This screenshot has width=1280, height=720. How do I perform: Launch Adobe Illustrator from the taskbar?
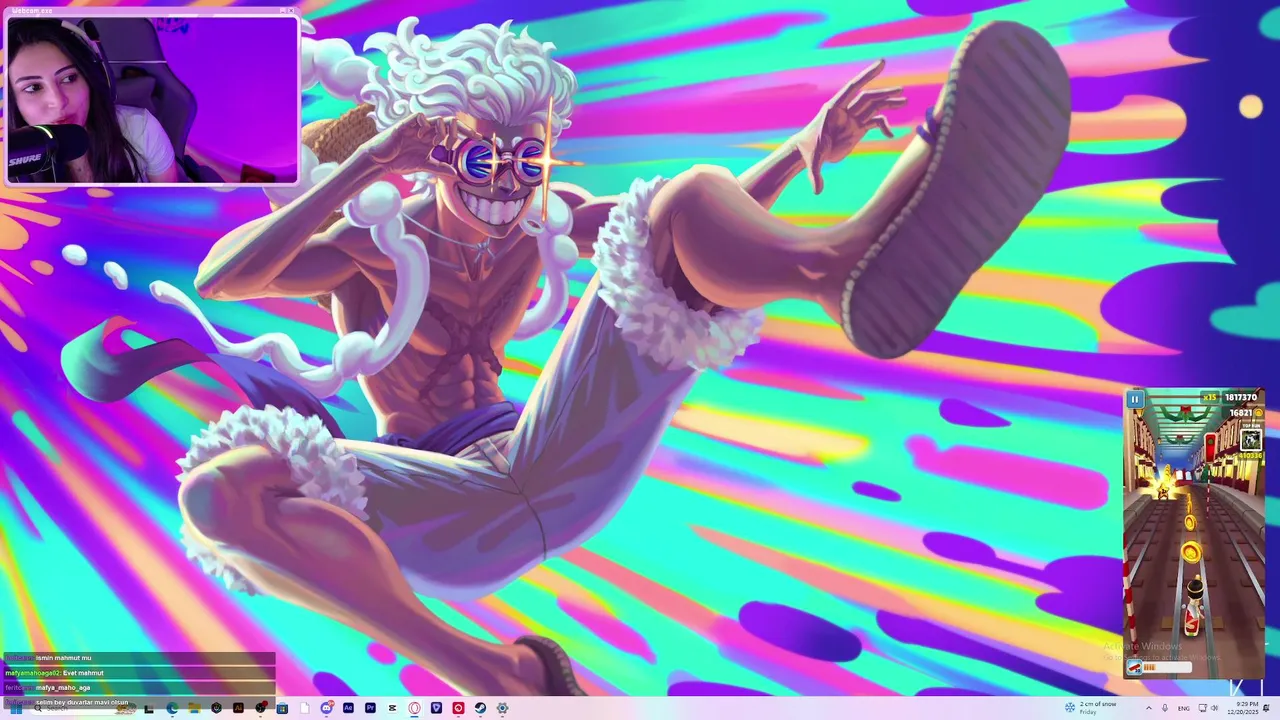click(x=238, y=708)
